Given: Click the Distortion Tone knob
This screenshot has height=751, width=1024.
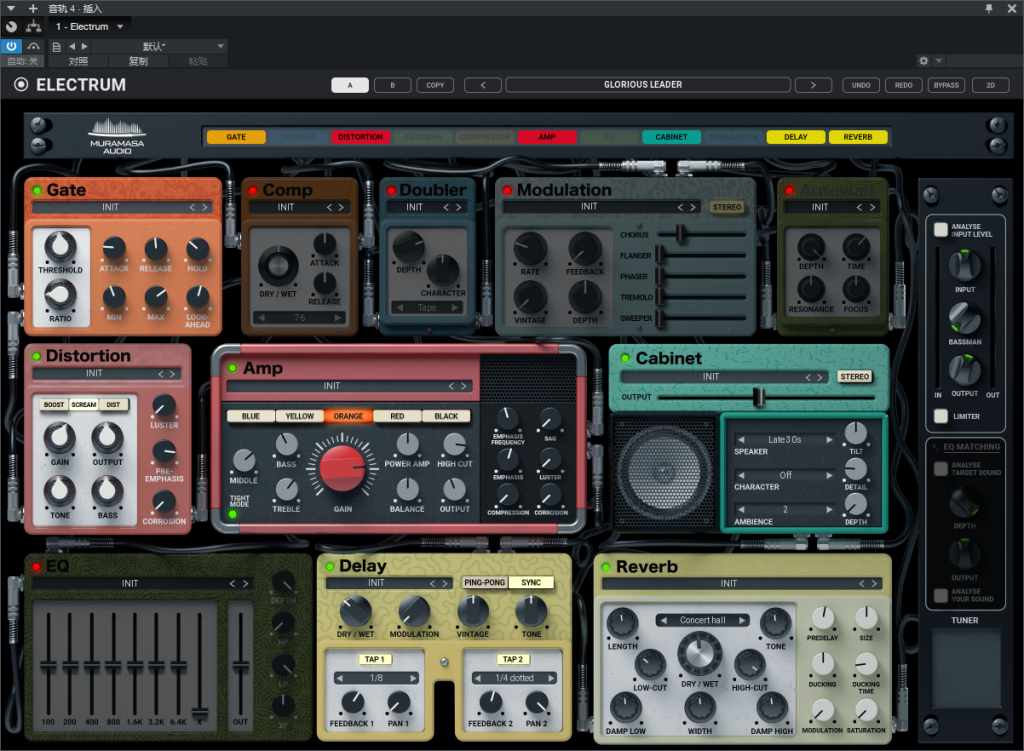Looking at the screenshot, I should coord(59,491).
